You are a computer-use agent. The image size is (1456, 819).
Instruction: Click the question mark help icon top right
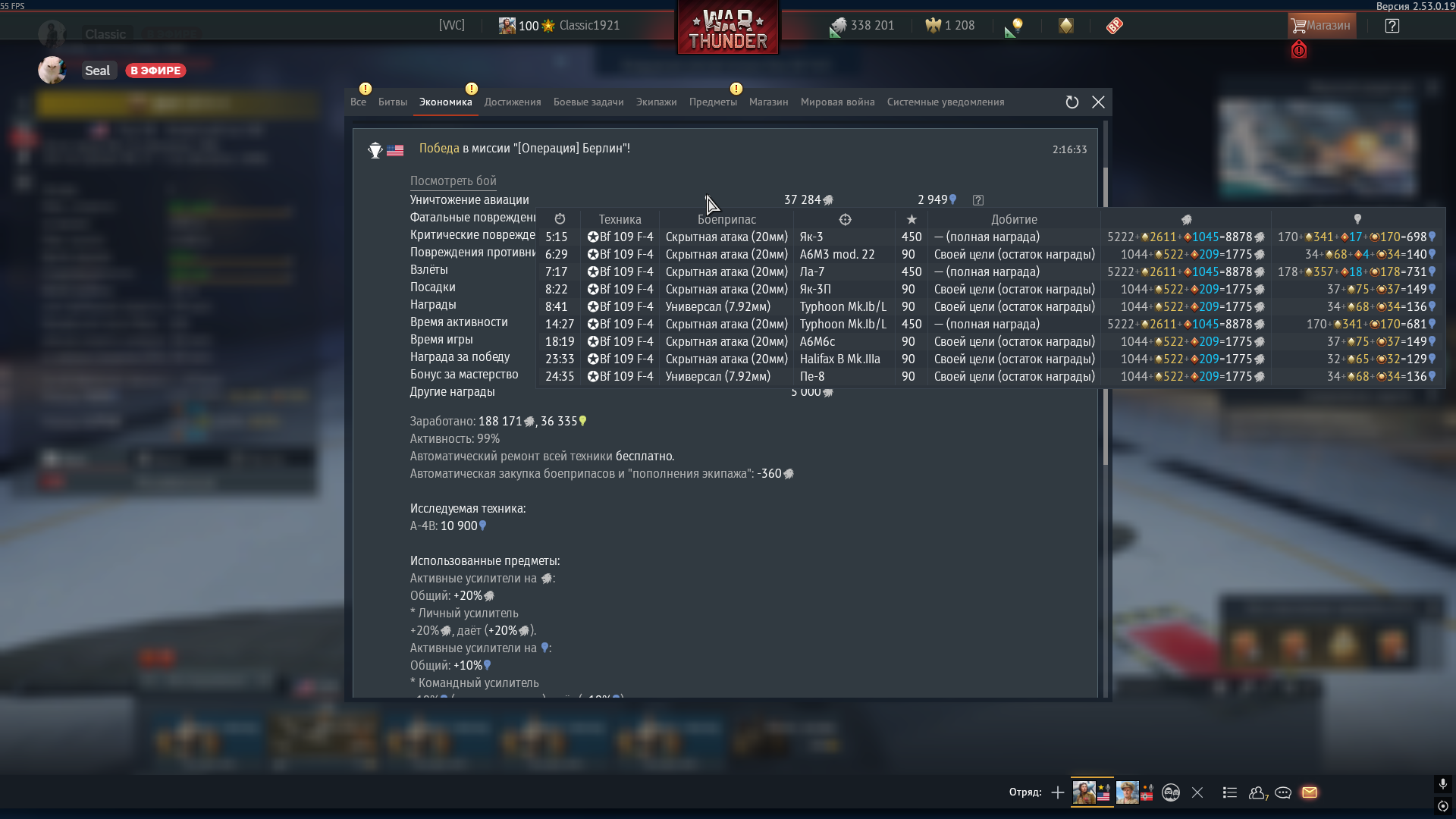click(1392, 26)
